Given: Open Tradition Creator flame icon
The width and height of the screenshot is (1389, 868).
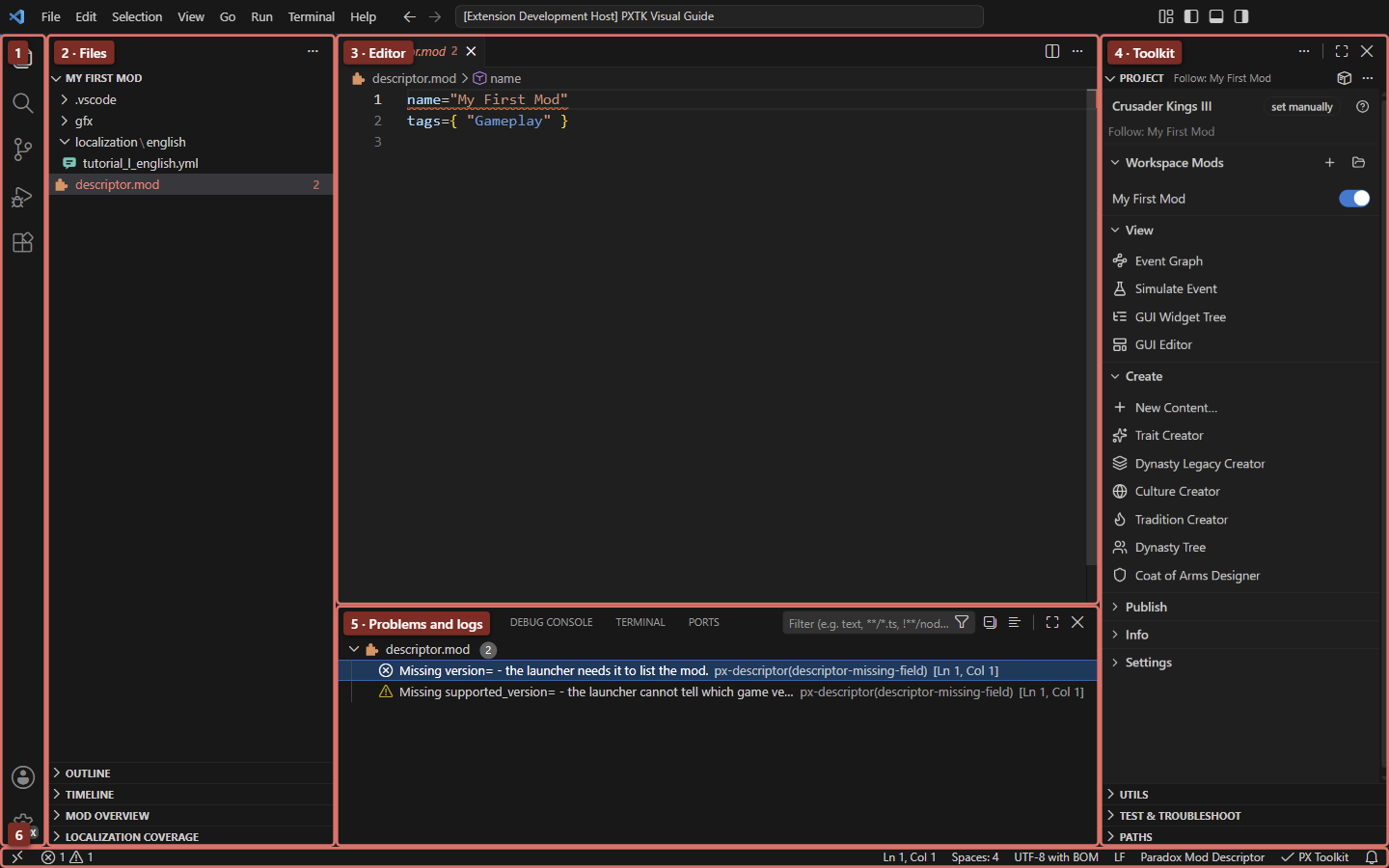Looking at the screenshot, I should [x=1120, y=519].
